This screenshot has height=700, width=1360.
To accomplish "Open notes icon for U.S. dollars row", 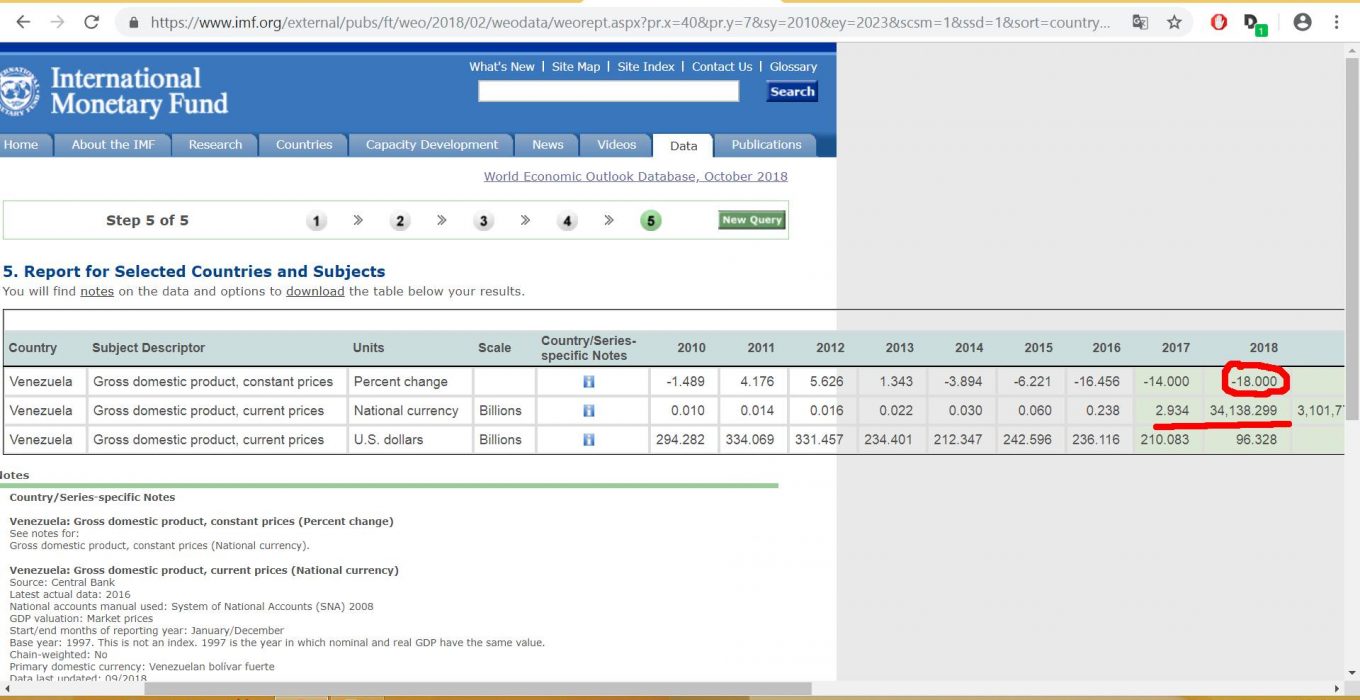I will pyautogui.click(x=588, y=439).
